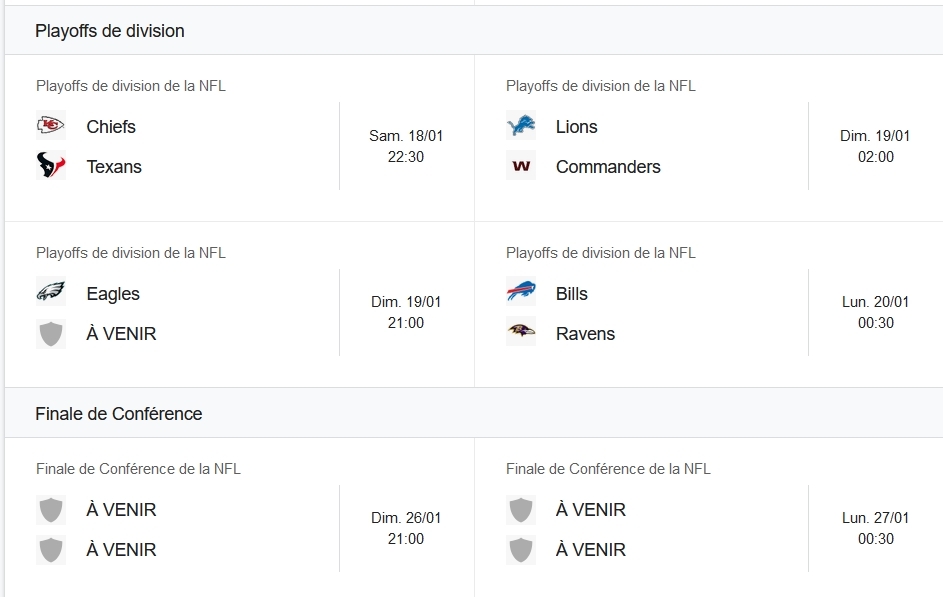Click the Bills team logo
Viewport: 943px width, 597px height.
pos(521,293)
